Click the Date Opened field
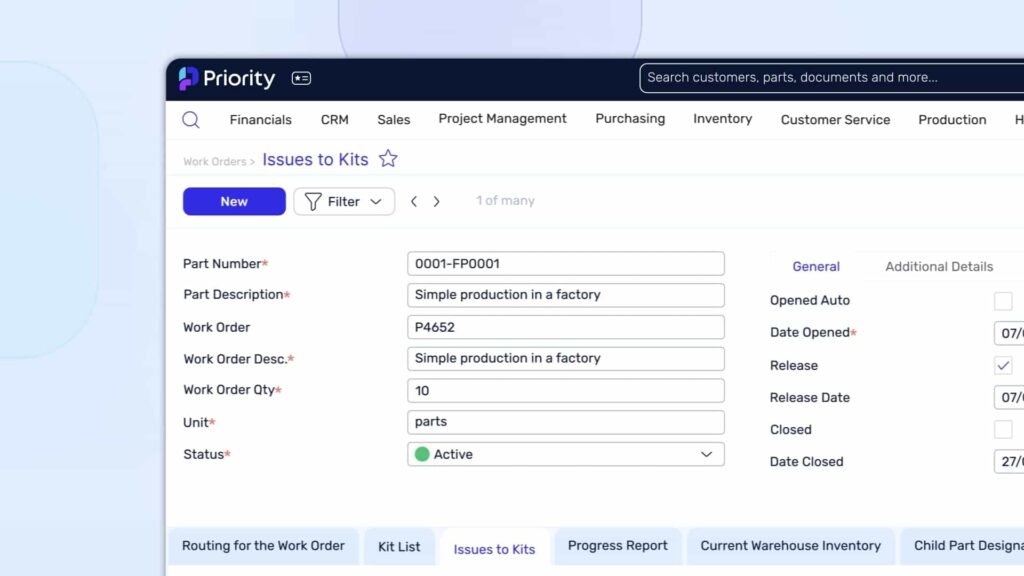The height and width of the screenshot is (576, 1024). [1009, 333]
